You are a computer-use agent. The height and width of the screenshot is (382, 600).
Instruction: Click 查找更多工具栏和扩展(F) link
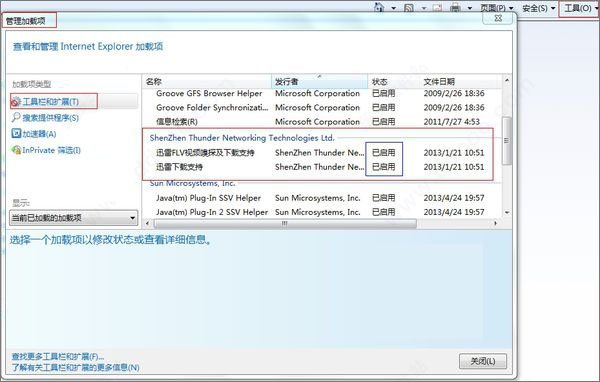58,357
